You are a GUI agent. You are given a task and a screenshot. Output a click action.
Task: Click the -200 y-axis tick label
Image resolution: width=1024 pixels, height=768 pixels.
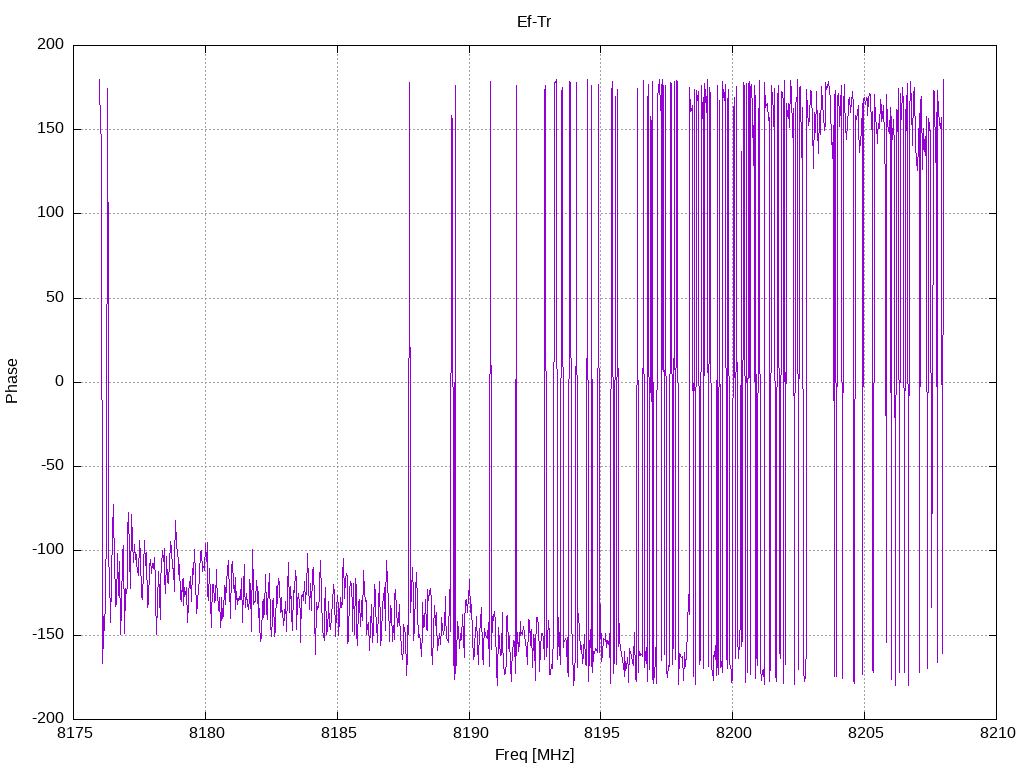48,718
